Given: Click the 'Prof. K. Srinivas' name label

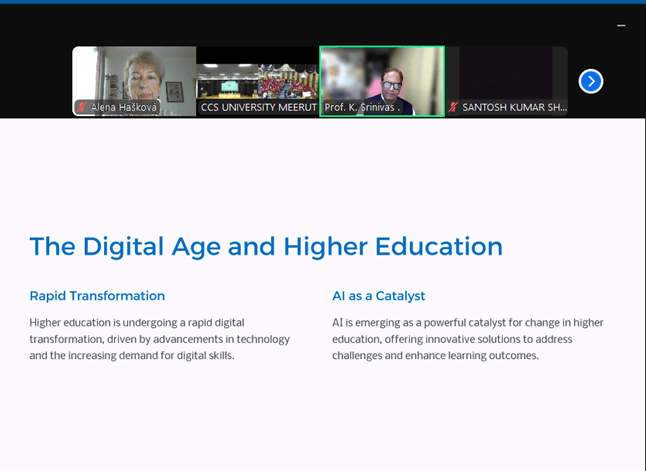Looking at the screenshot, I should pyautogui.click(x=362, y=107).
